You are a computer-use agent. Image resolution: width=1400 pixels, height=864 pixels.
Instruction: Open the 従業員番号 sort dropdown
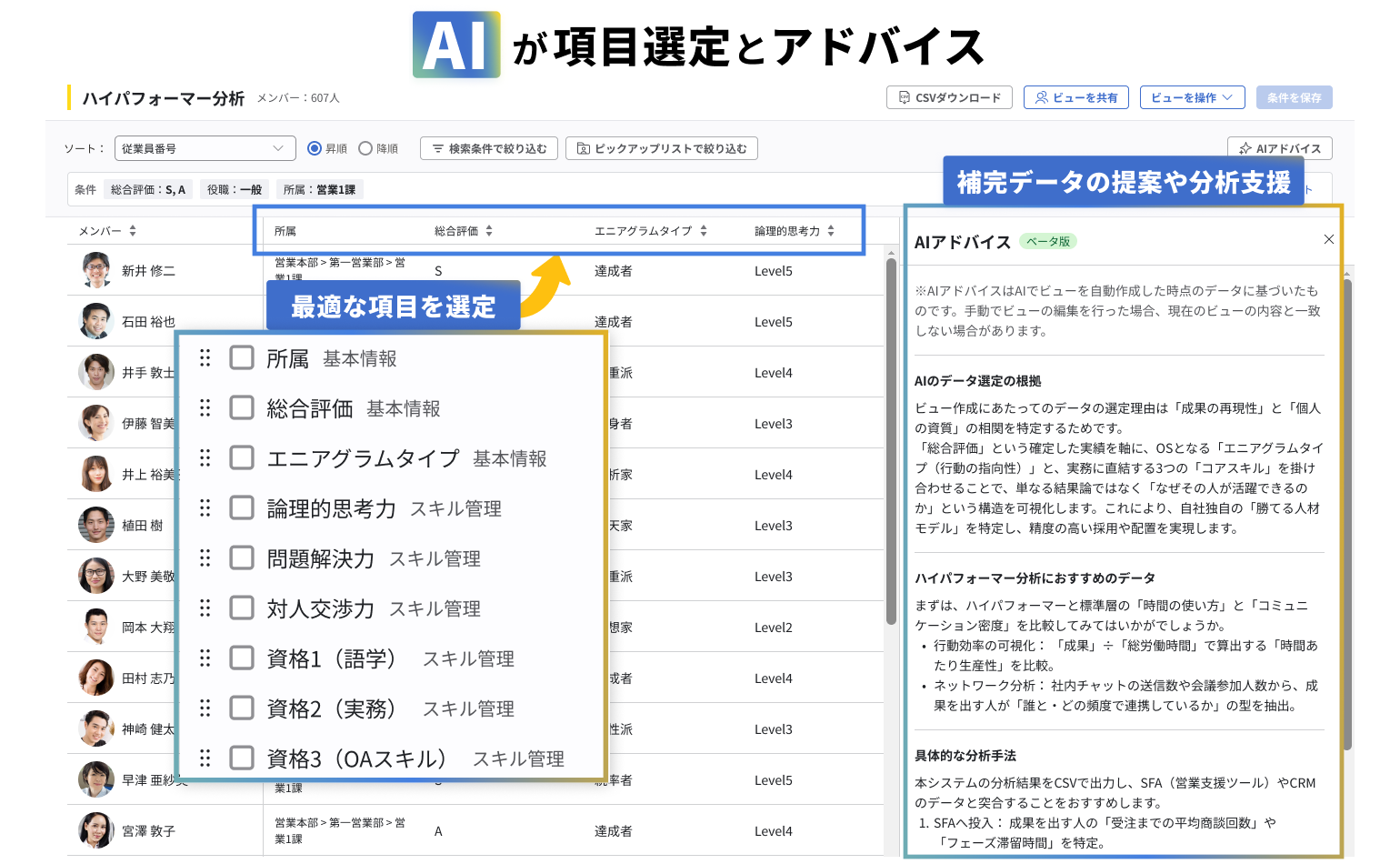[205, 147]
